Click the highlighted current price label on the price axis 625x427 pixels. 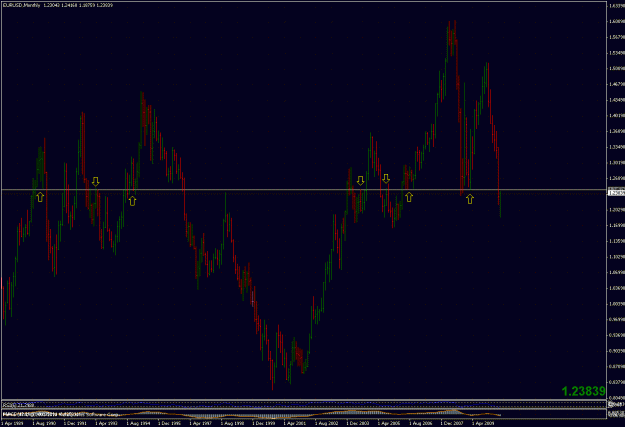point(616,193)
